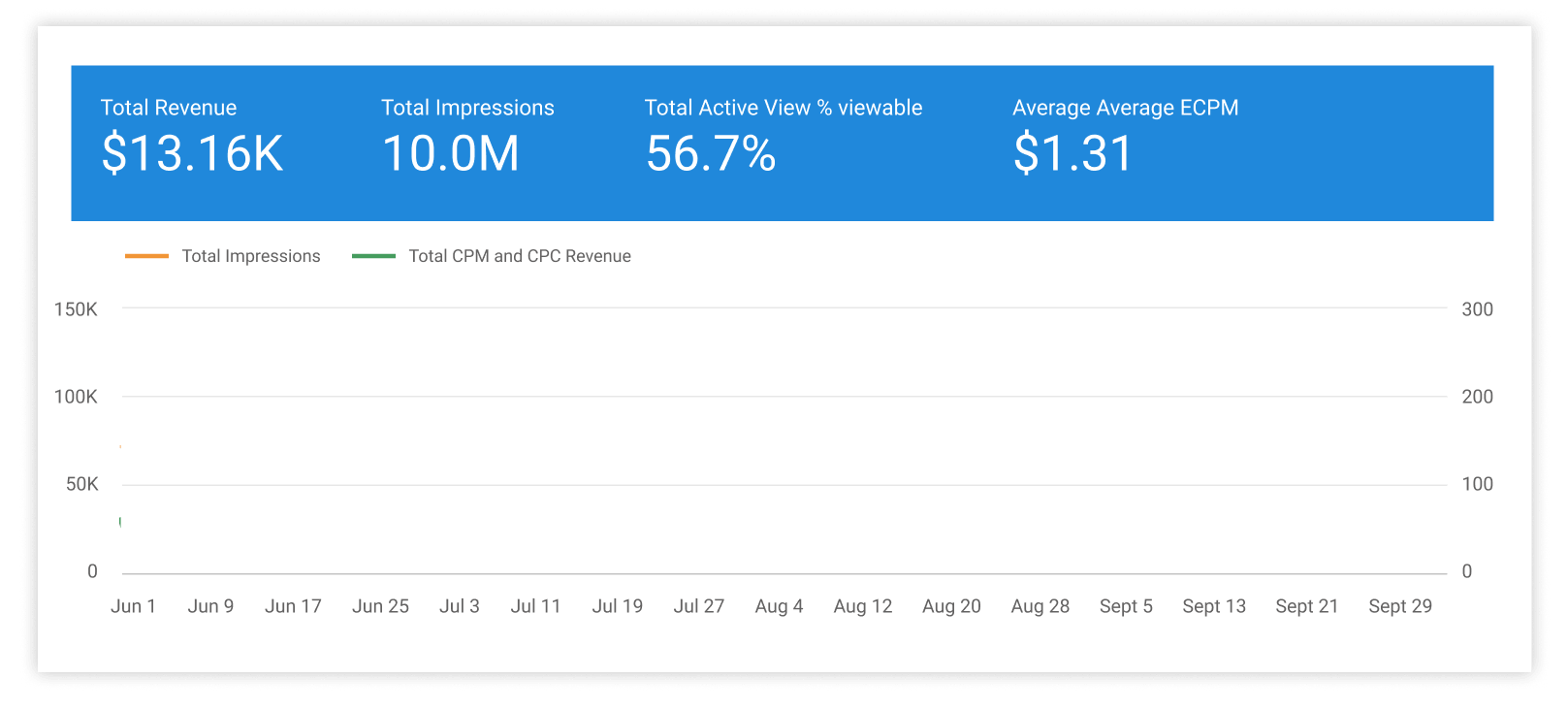Click the 56.7% viewable scorecard value
1568x710 pixels.
pyautogui.click(x=710, y=153)
